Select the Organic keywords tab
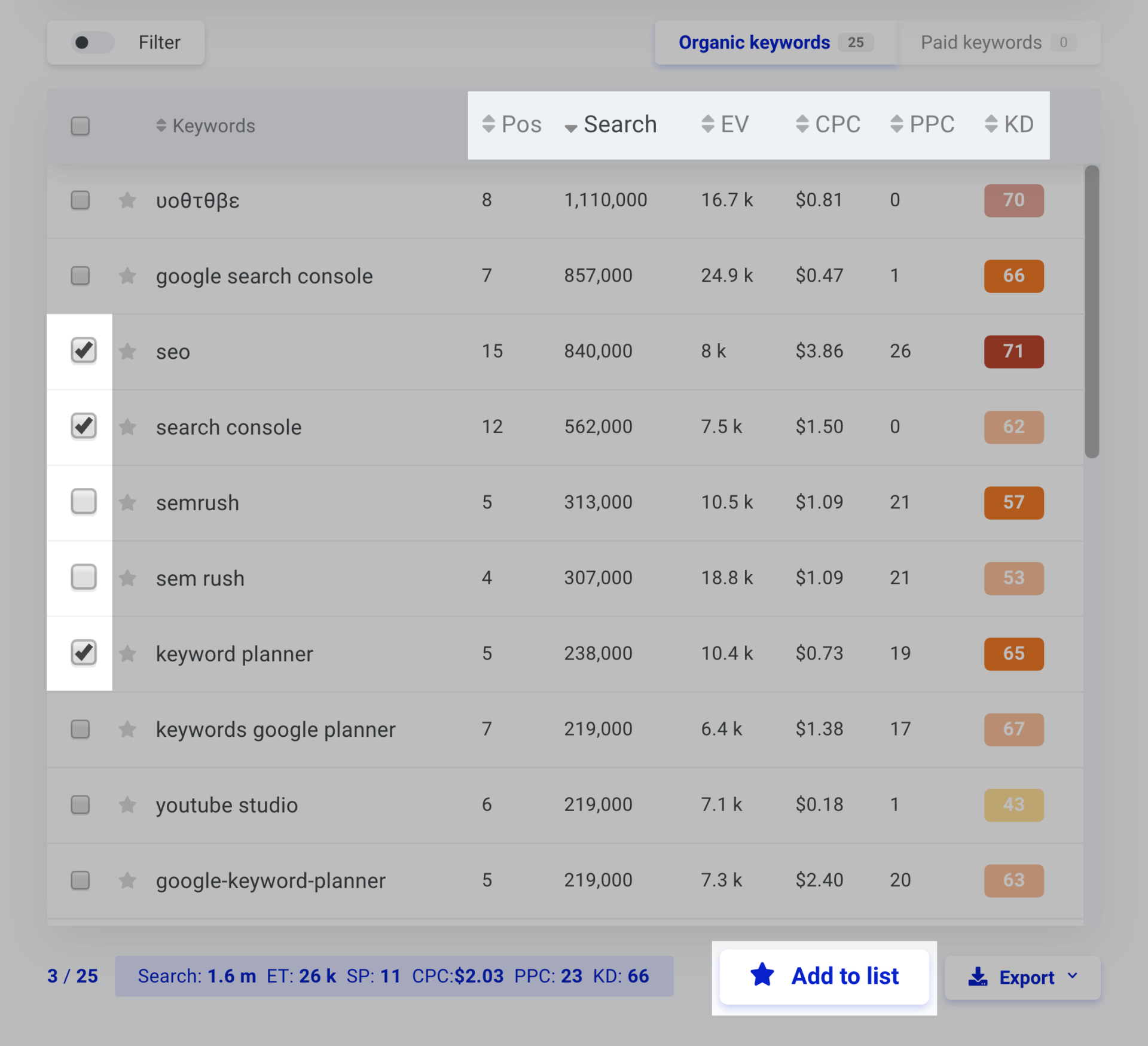 click(754, 42)
